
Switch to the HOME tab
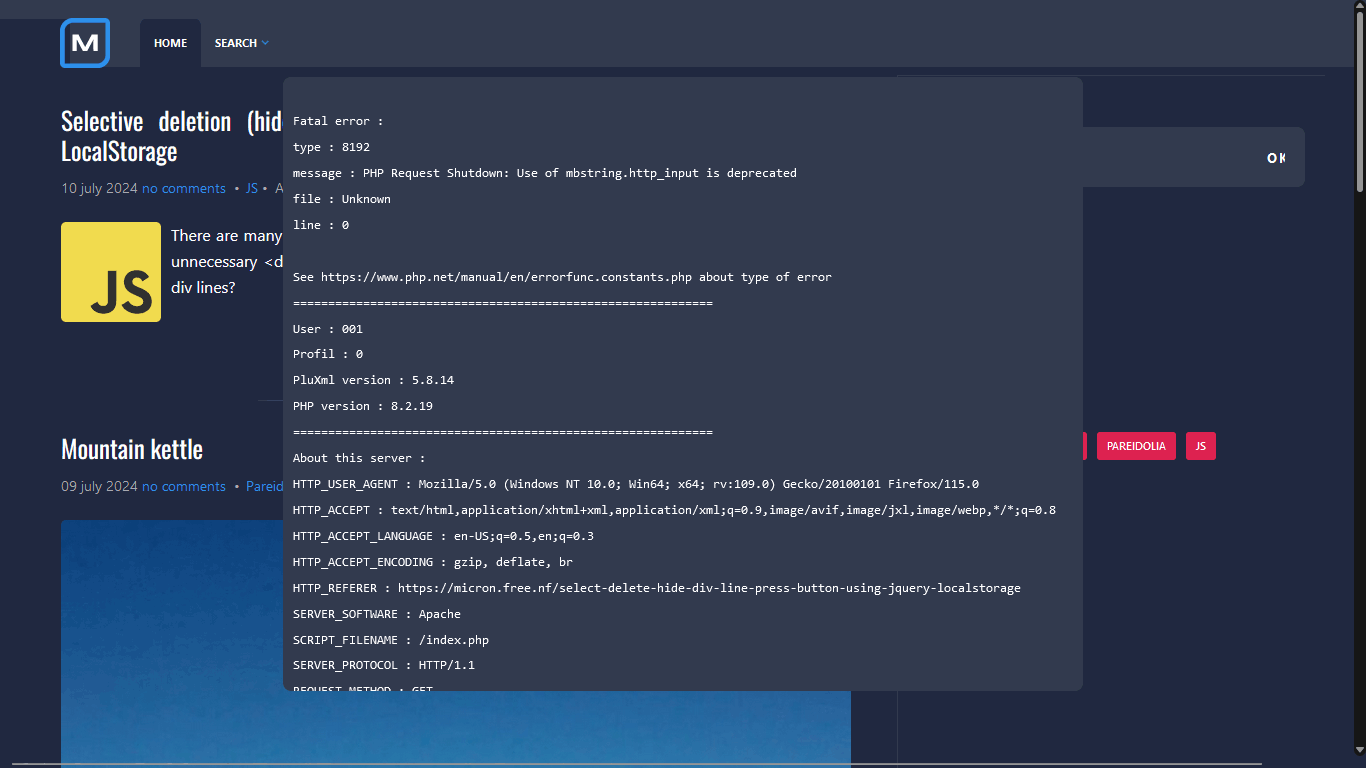tap(170, 43)
